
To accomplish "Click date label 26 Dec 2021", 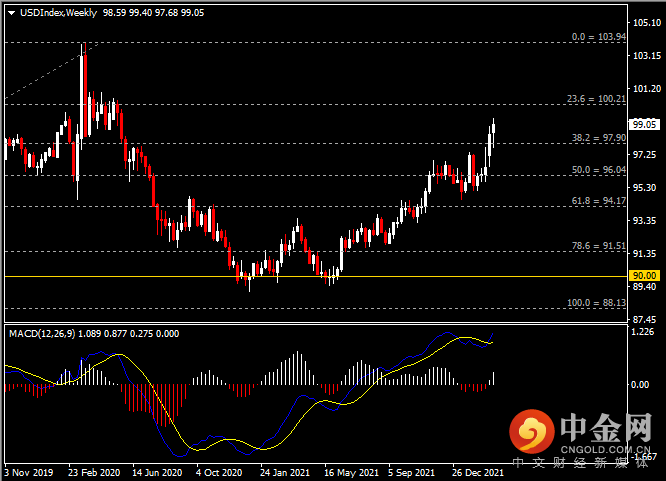I will (478, 473).
